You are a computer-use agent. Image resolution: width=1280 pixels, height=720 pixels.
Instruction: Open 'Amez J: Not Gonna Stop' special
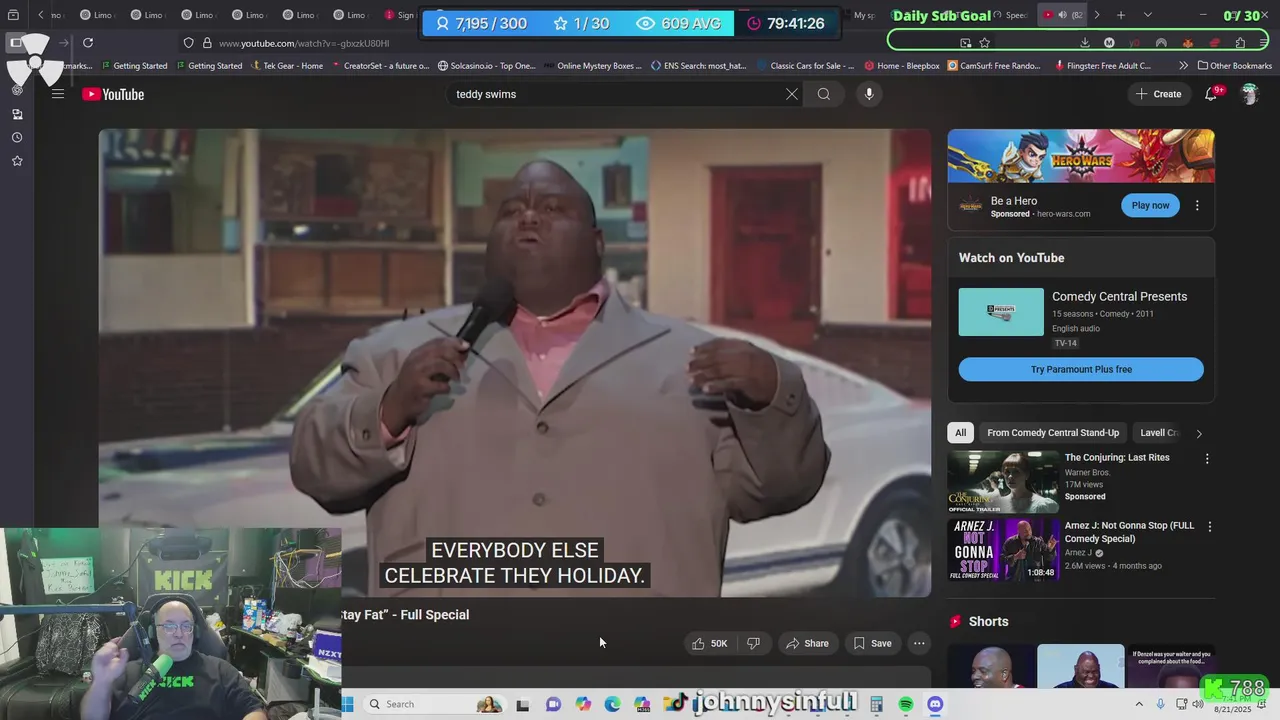pos(1129,532)
